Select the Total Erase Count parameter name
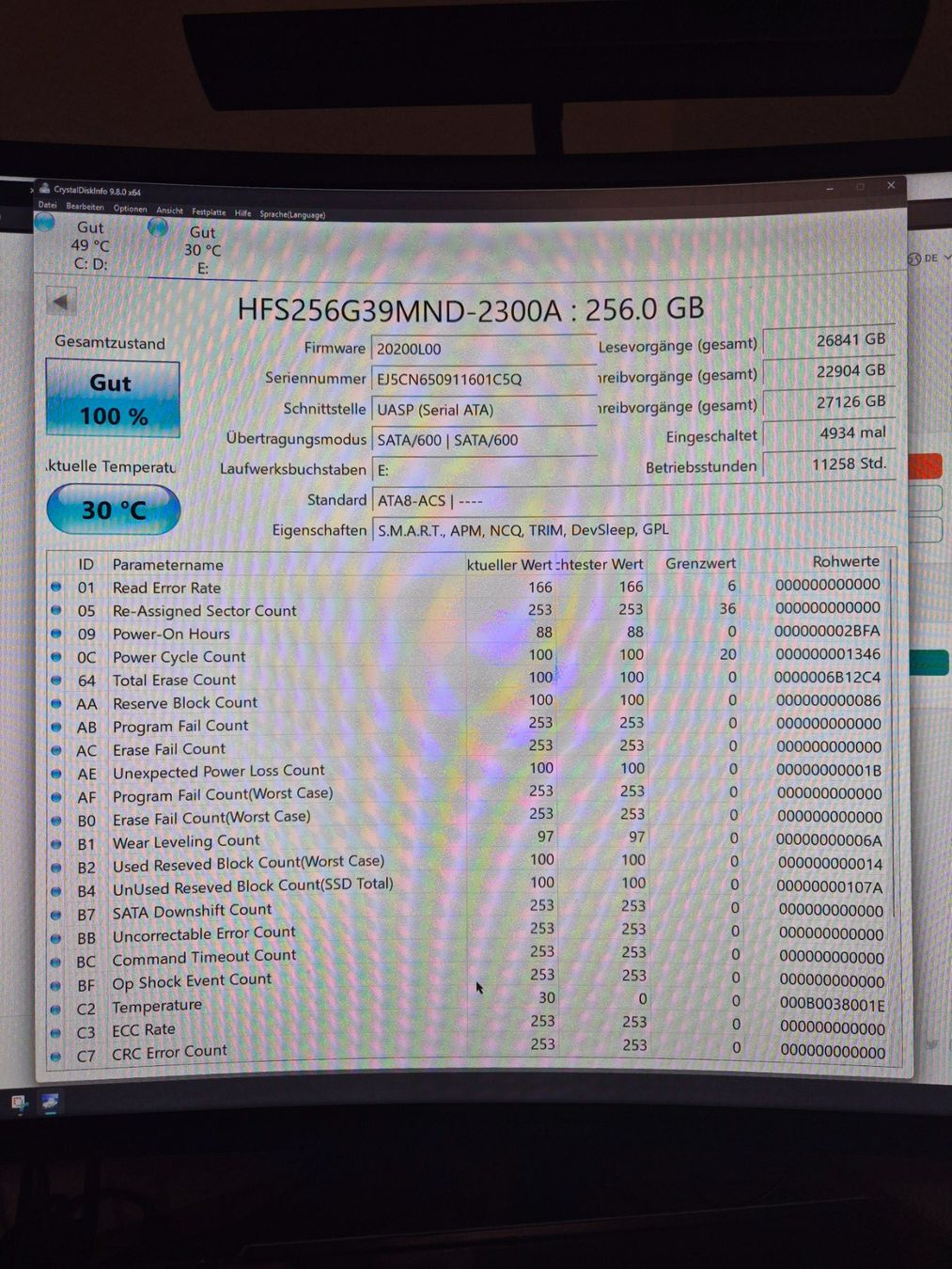This screenshot has height=1269, width=952. point(174,680)
